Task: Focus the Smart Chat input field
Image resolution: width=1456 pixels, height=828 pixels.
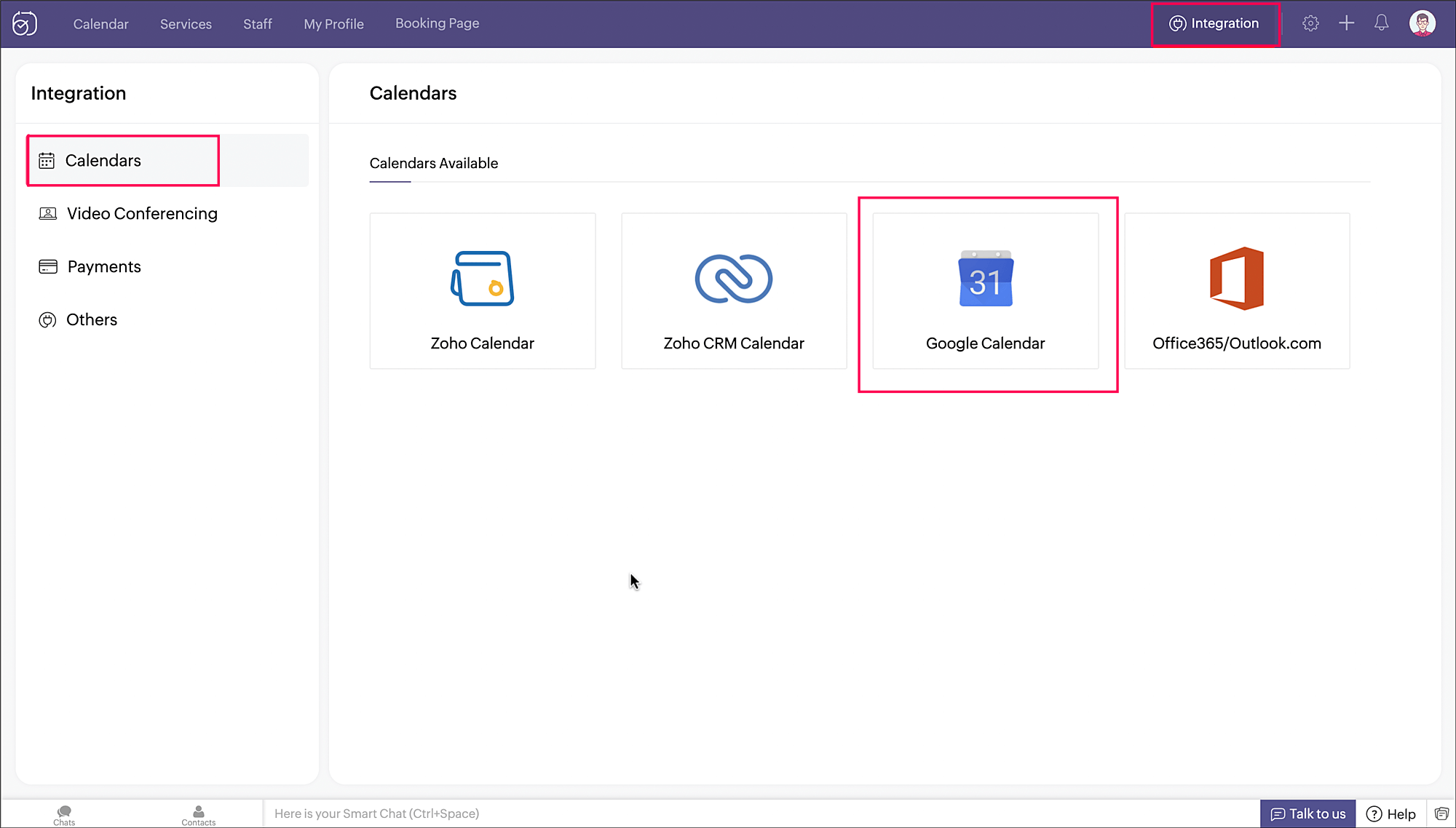Action: 761,813
